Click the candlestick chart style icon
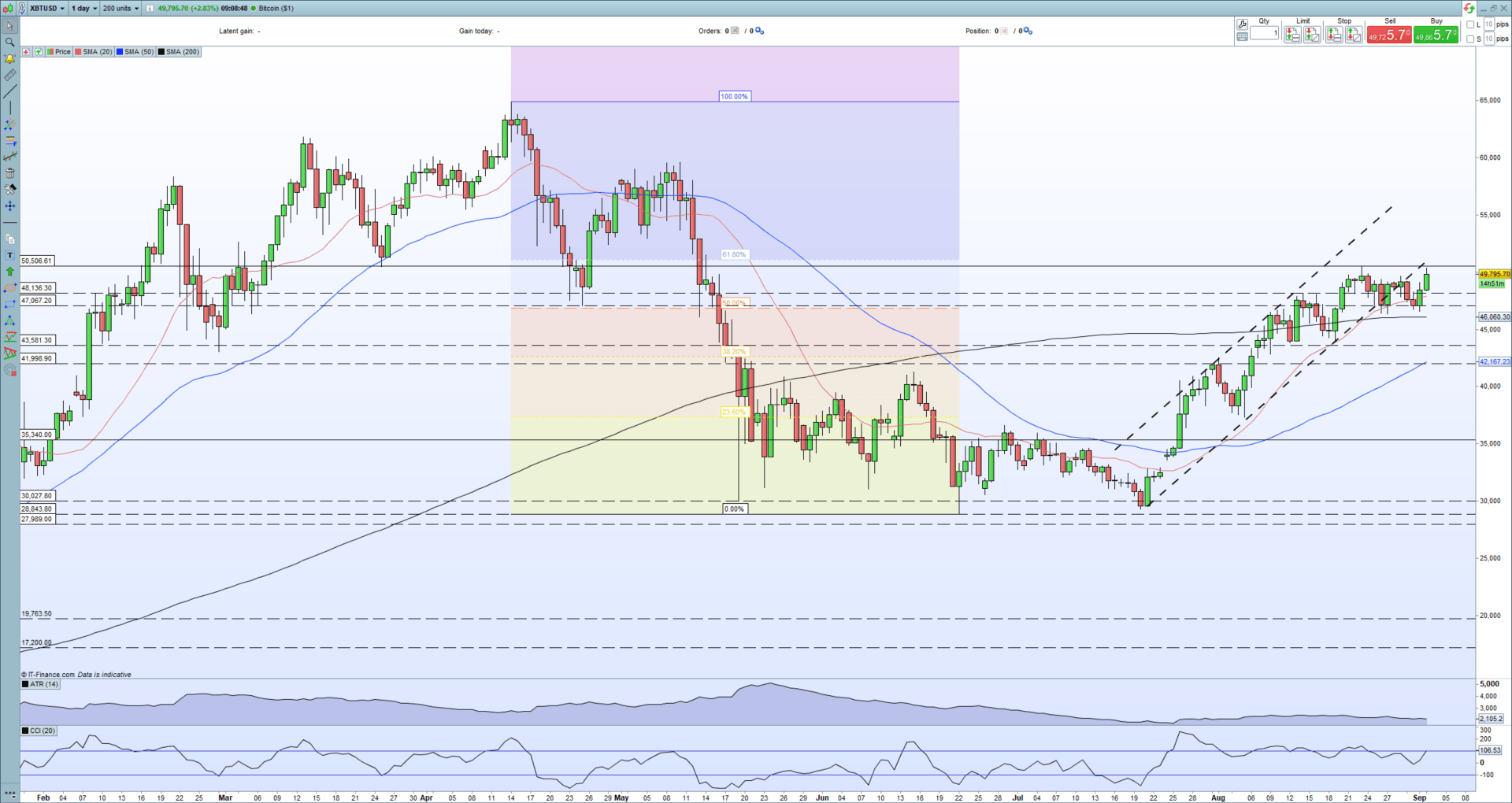Viewport: 1512px width, 803px height. coord(8,8)
